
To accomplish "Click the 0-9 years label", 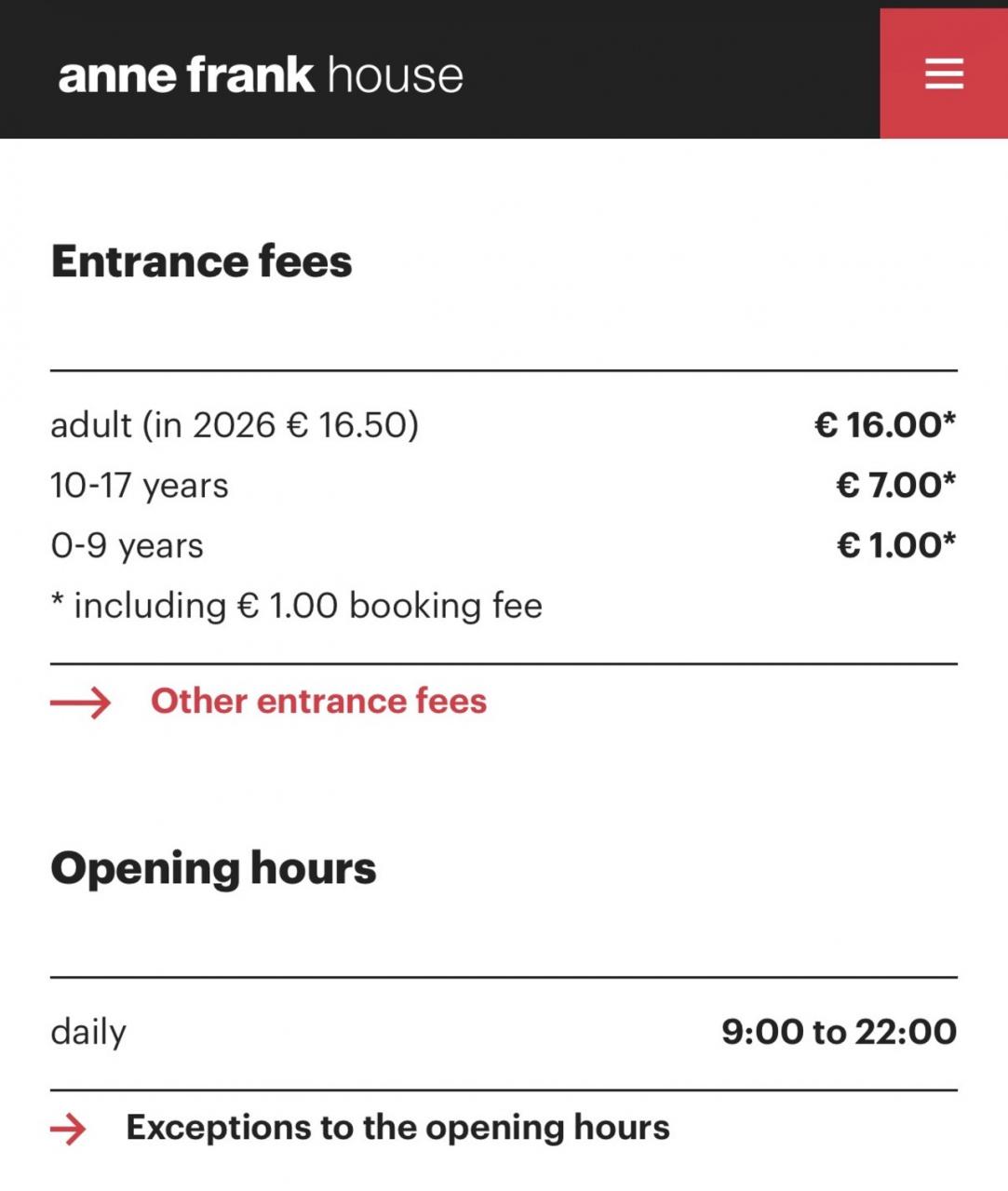I will pos(128,546).
